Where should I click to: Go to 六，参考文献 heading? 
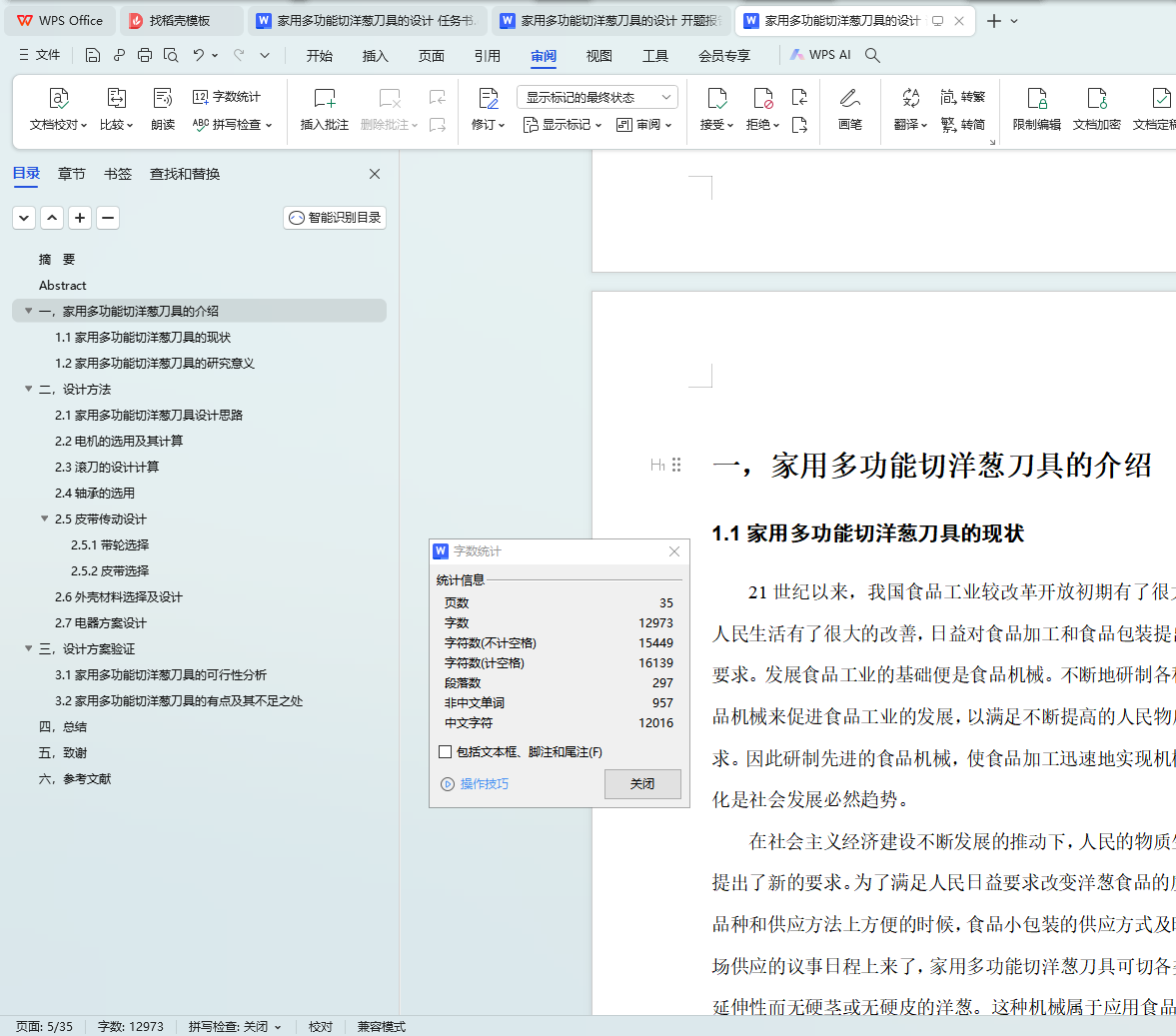point(75,778)
